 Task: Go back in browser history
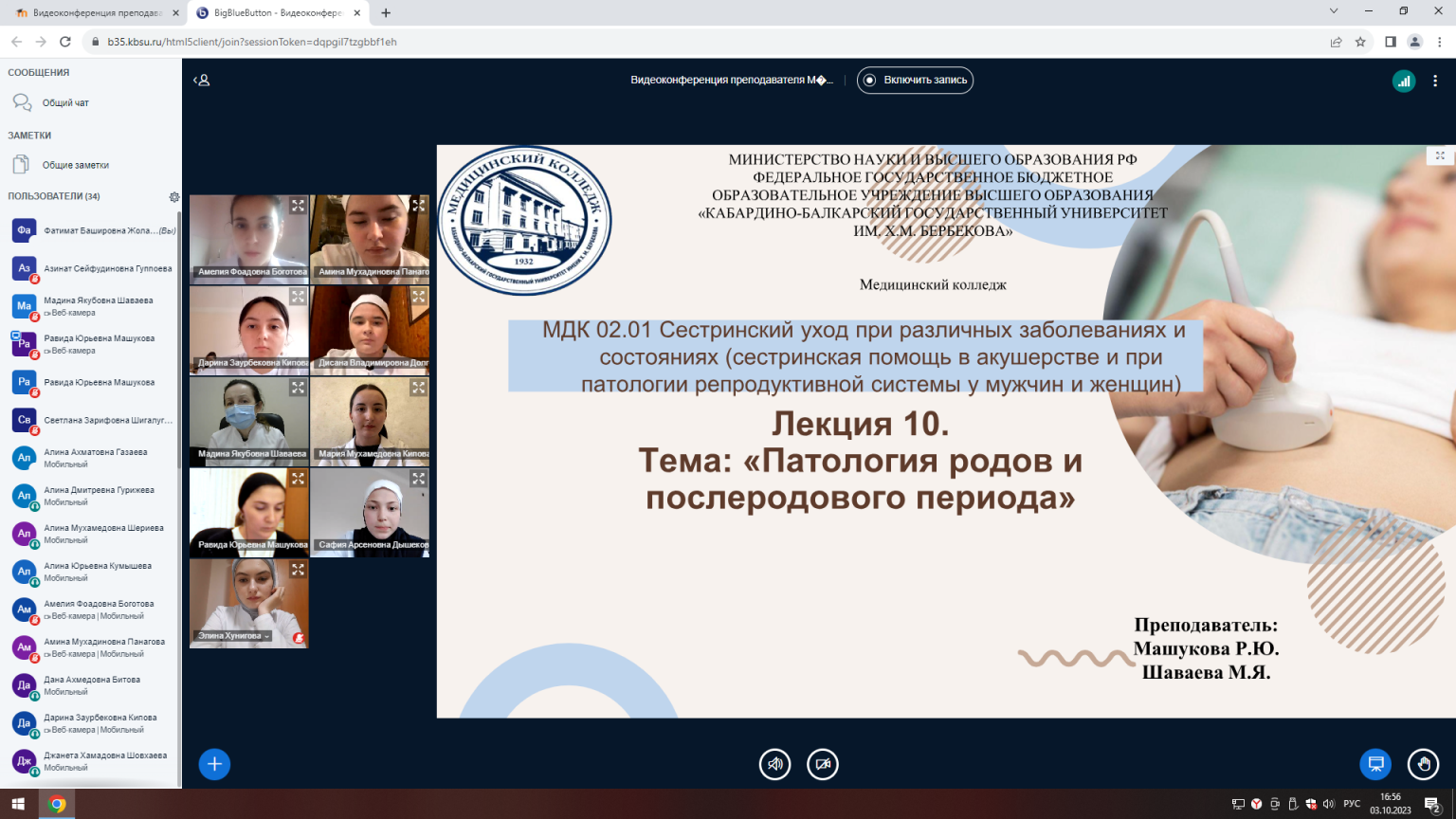point(16,42)
